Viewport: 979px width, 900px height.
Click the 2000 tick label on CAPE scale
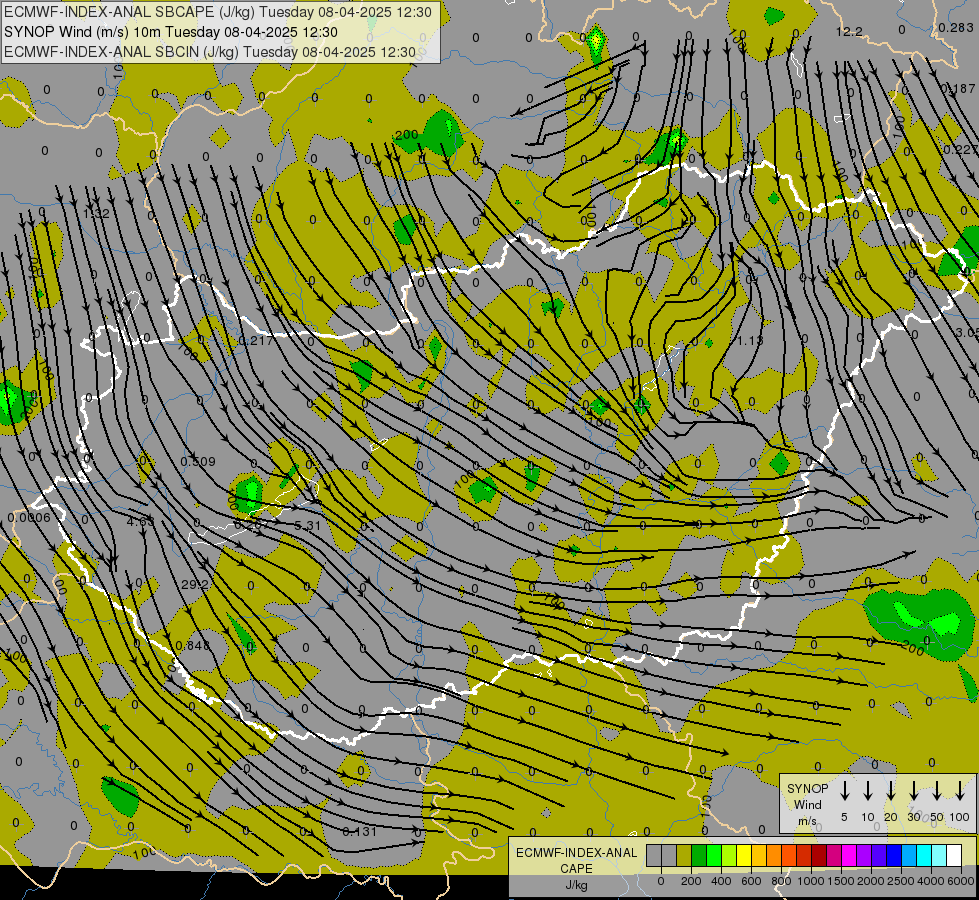pyautogui.click(x=871, y=881)
